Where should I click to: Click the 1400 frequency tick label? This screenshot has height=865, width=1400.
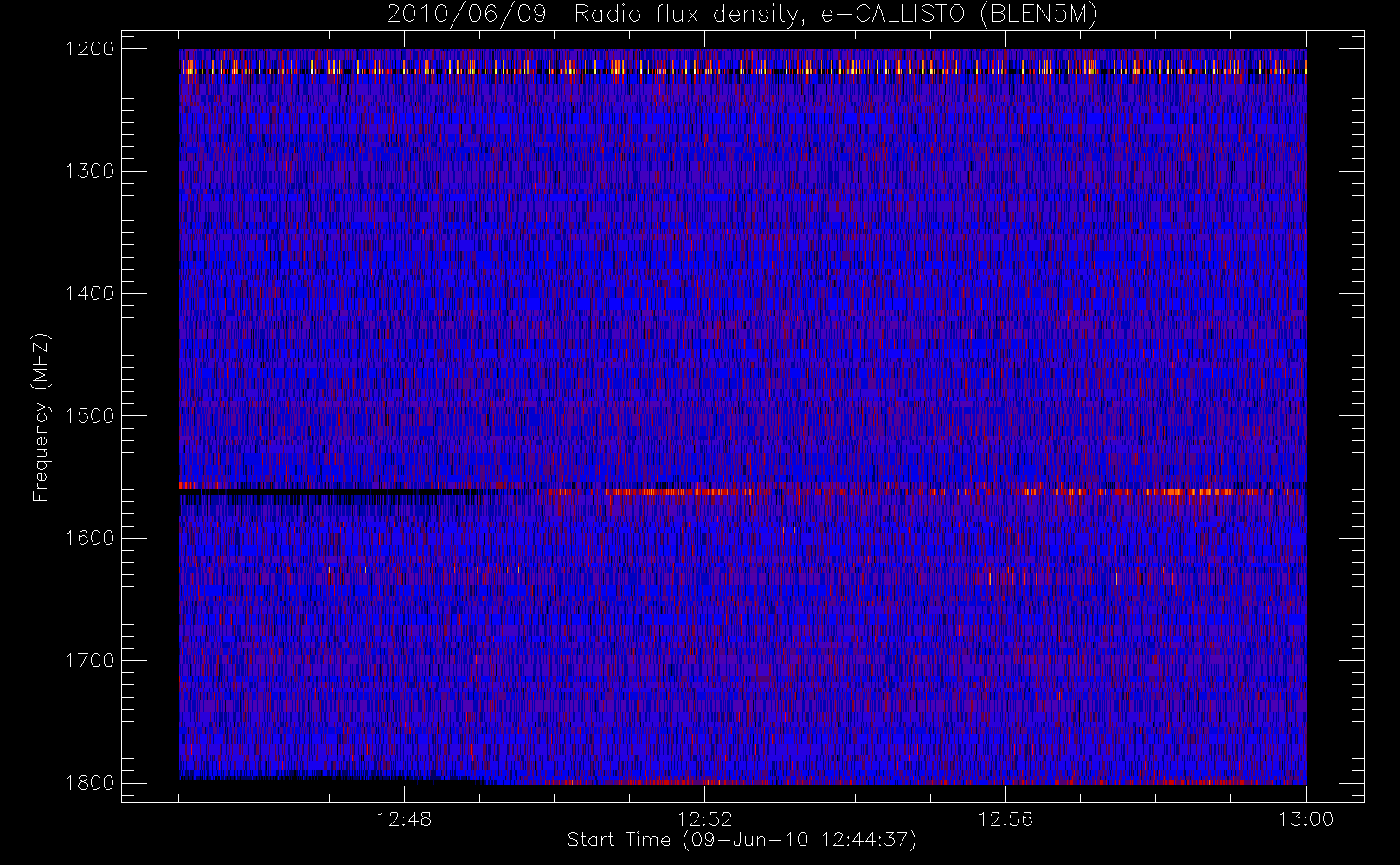[x=90, y=294]
